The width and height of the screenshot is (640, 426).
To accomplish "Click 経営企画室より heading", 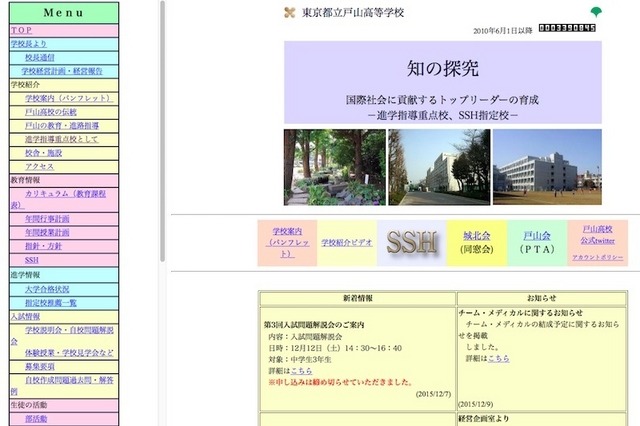I will (x=484, y=419).
